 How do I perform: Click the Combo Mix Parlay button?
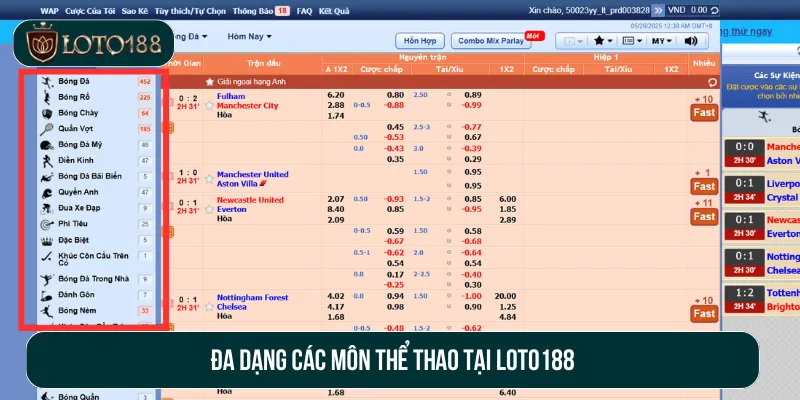coord(491,41)
